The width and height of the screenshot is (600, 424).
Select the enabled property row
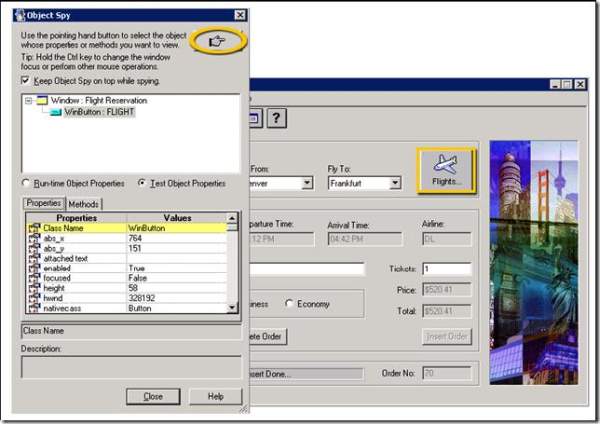(x=127, y=268)
